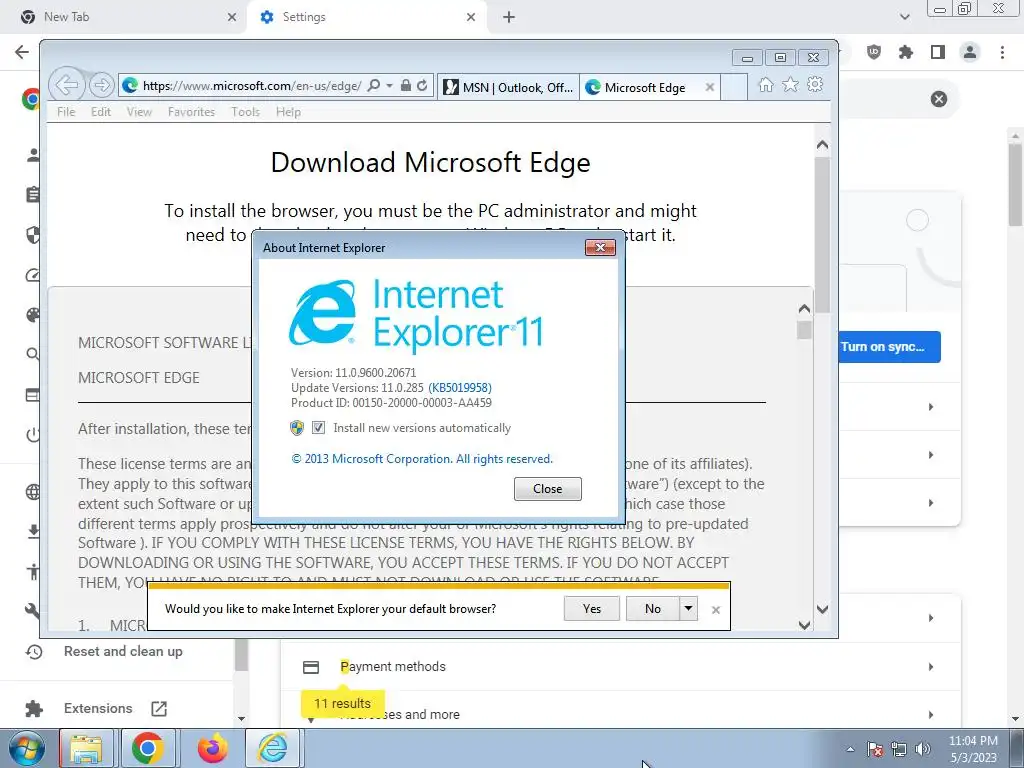
Task: Open File menu in Internet Explorer
Action: coord(66,112)
